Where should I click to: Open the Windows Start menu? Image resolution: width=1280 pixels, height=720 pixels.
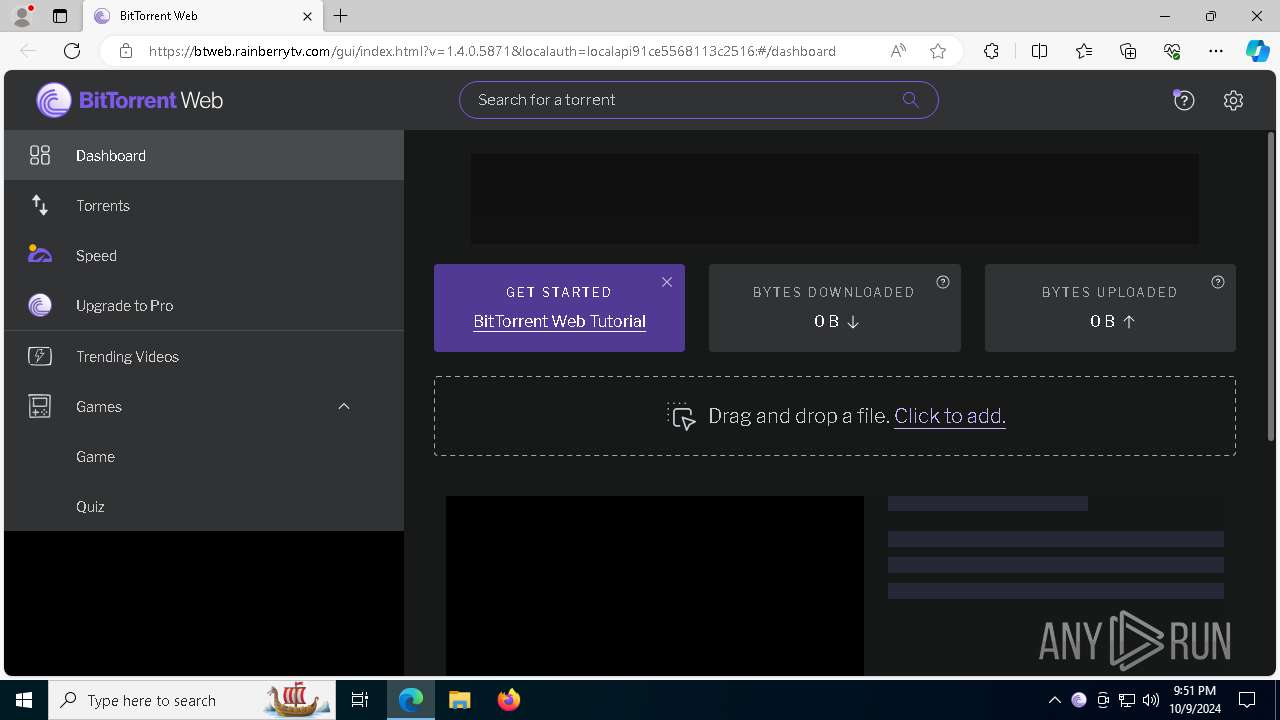pyautogui.click(x=24, y=700)
